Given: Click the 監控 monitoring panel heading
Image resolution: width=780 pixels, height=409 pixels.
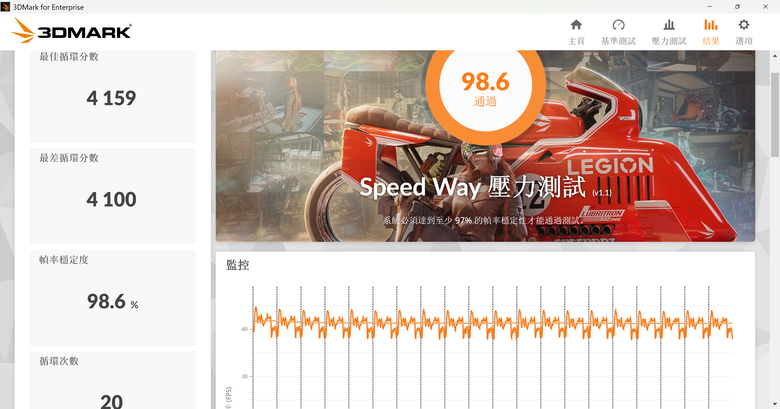Looking at the screenshot, I should [x=237, y=265].
